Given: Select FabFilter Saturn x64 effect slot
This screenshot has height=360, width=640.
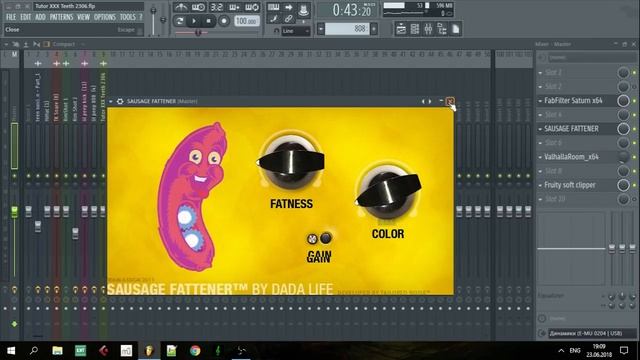Looking at the screenshot, I should click(x=573, y=100).
